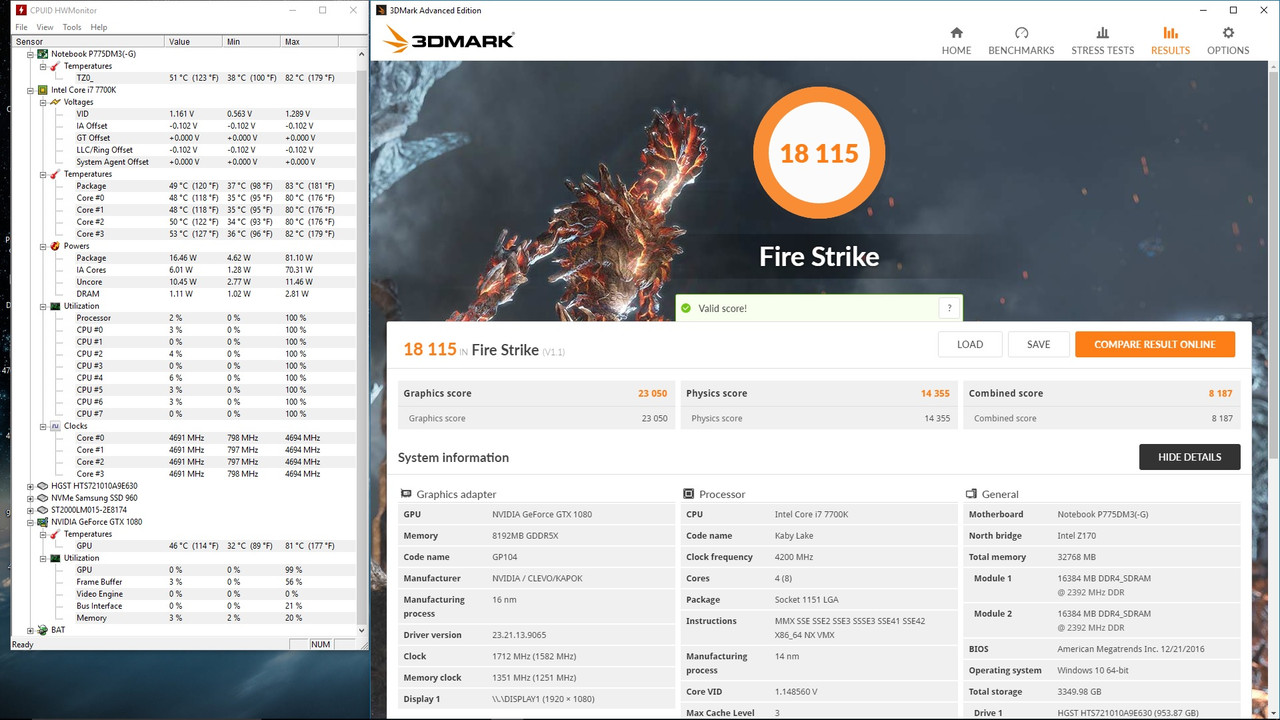Open the View menu in HWMonitor
This screenshot has width=1280, height=720.
coord(45,27)
